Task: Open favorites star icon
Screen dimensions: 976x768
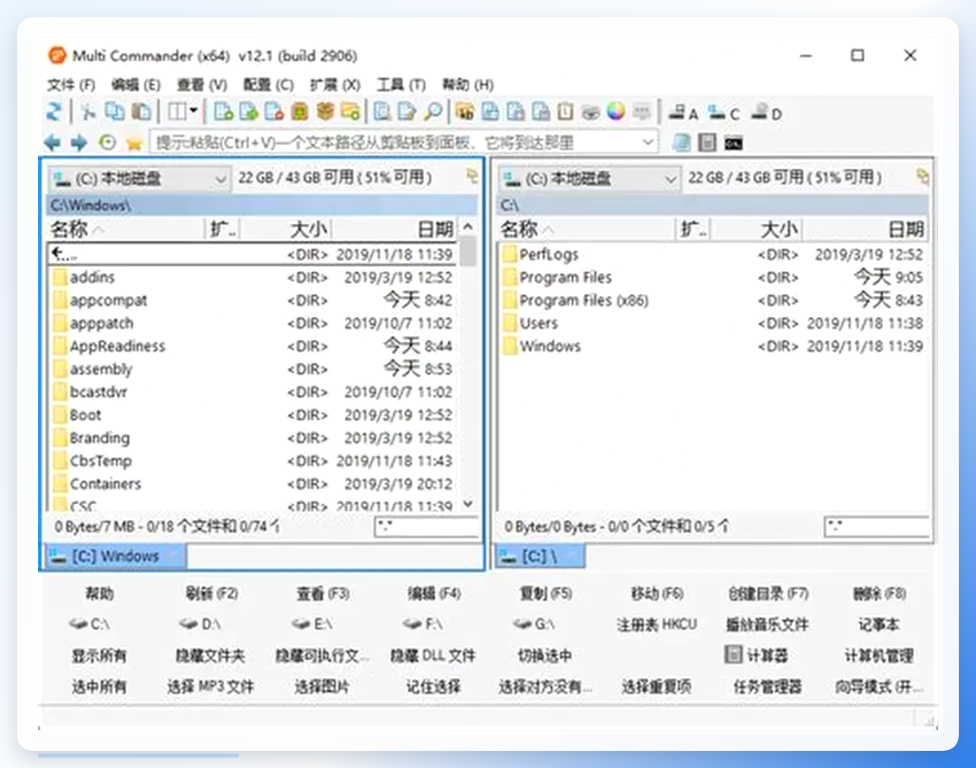Action: [134, 144]
